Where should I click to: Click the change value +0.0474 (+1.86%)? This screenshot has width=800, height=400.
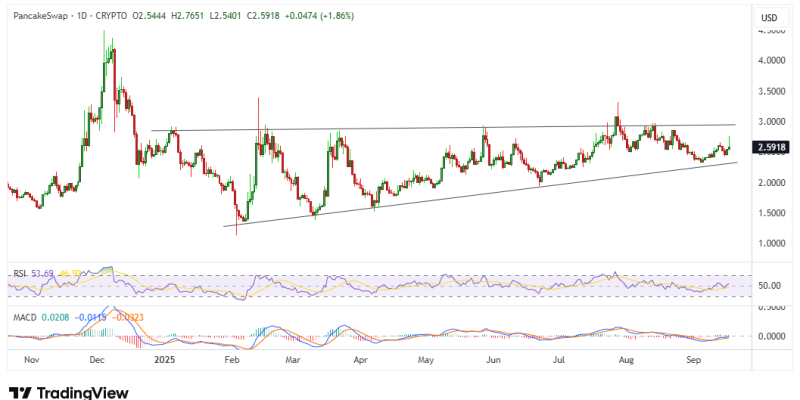click(319, 16)
